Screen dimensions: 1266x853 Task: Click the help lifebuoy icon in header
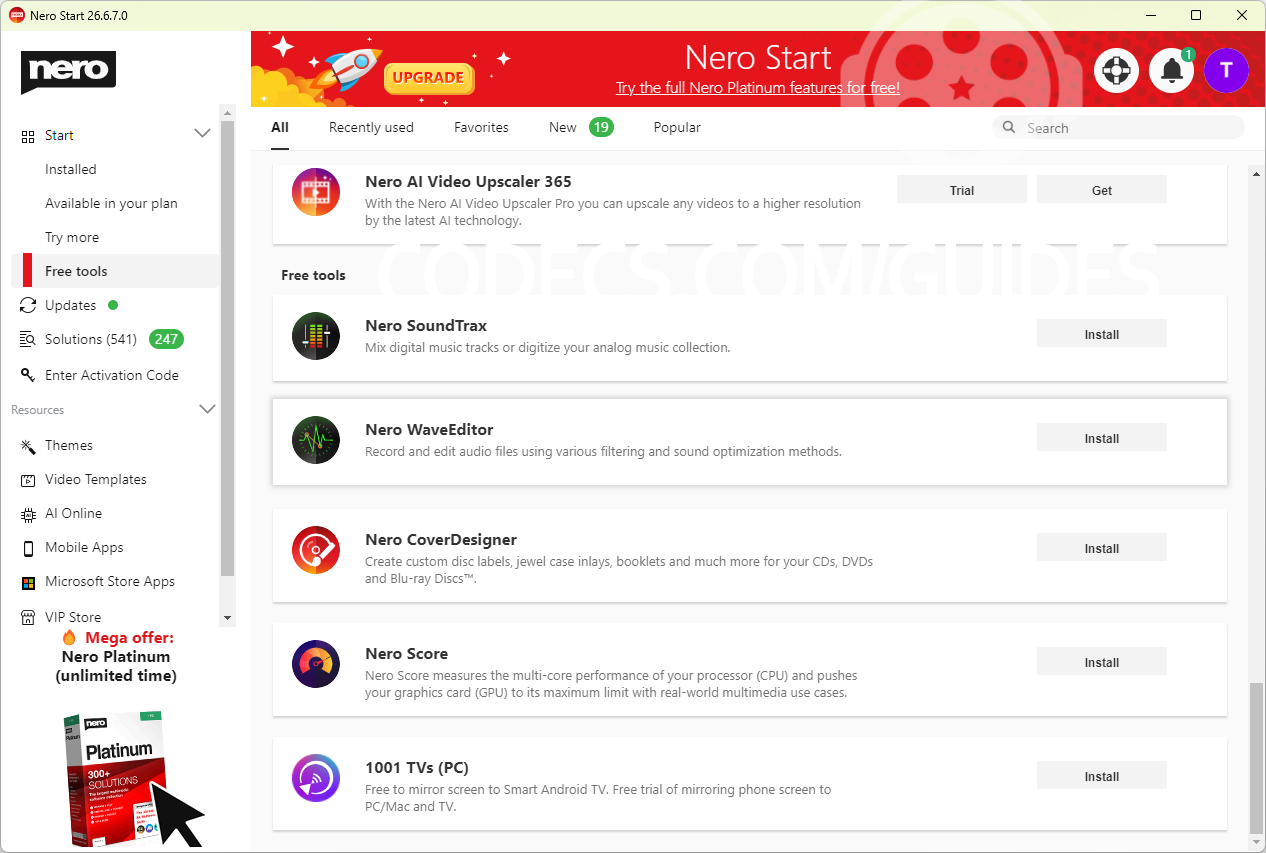click(x=1117, y=70)
